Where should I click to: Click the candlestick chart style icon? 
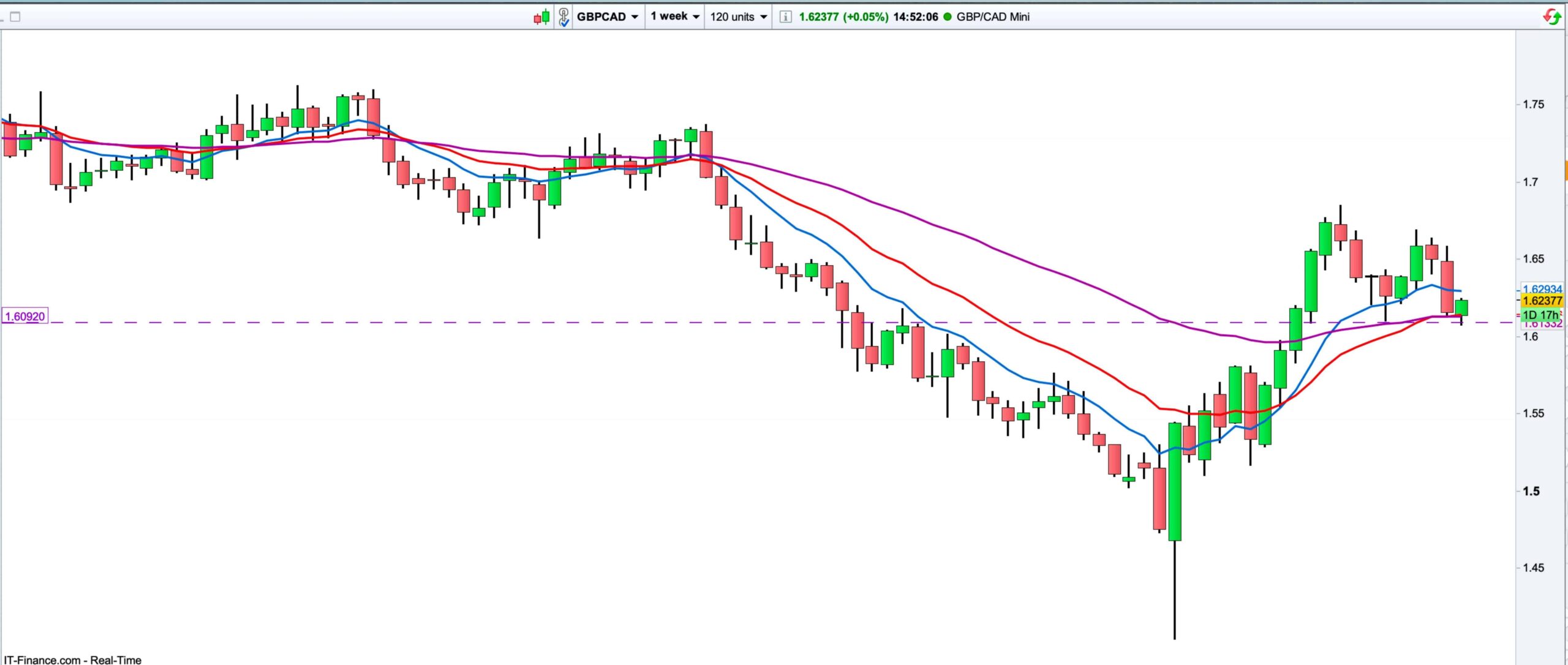pyautogui.click(x=541, y=17)
